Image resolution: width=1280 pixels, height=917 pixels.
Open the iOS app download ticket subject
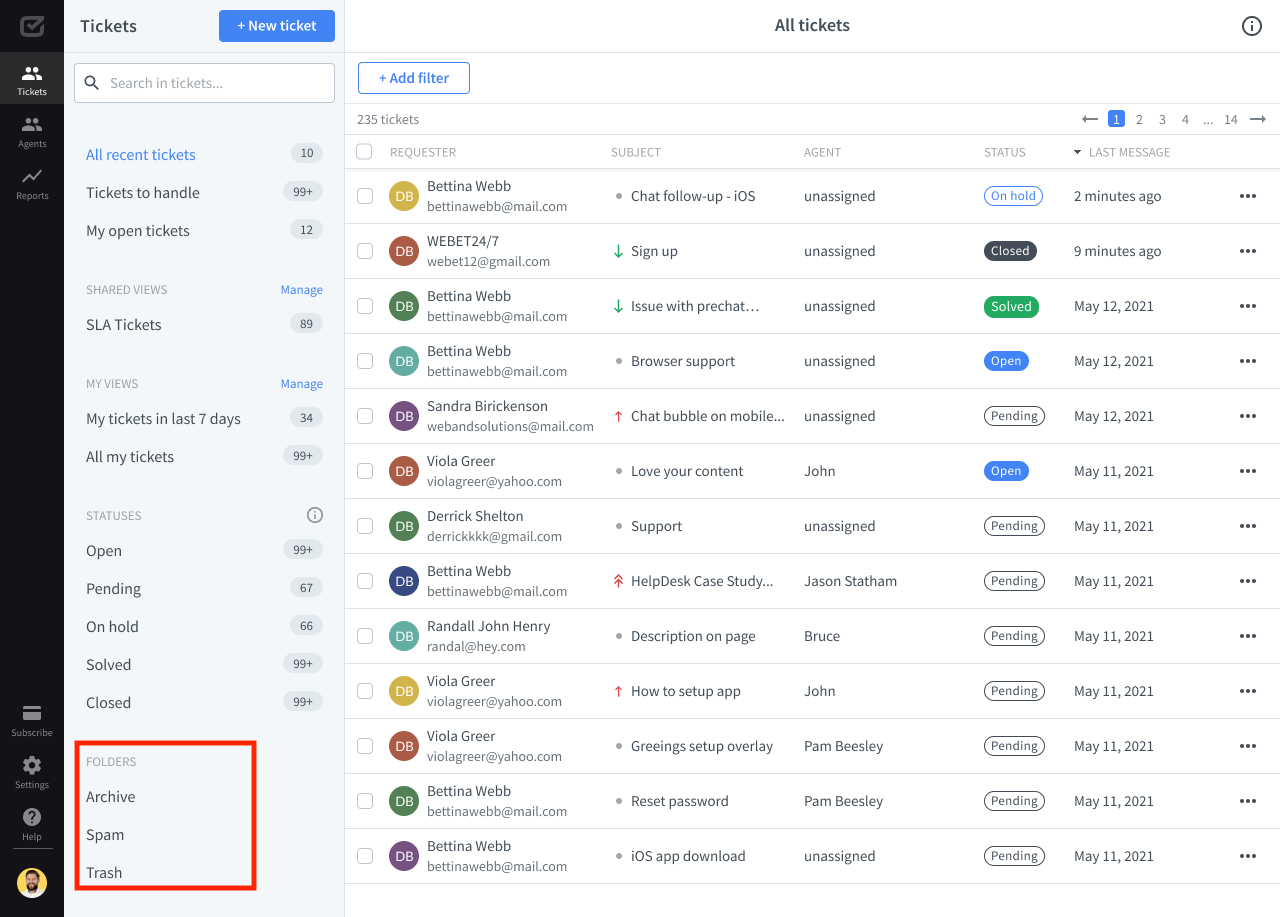[688, 856]
